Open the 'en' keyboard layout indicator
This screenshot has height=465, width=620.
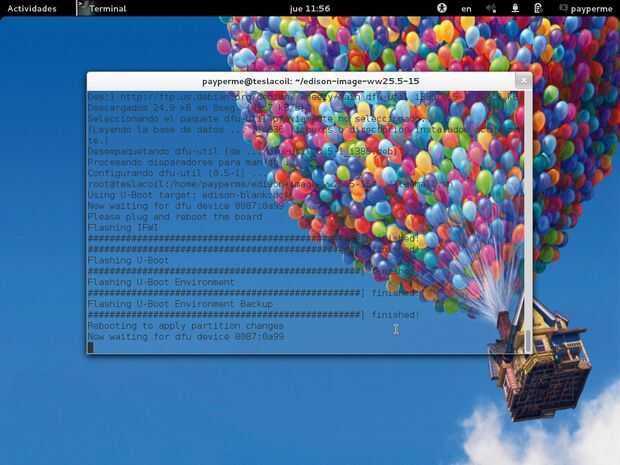click(466, 8)
